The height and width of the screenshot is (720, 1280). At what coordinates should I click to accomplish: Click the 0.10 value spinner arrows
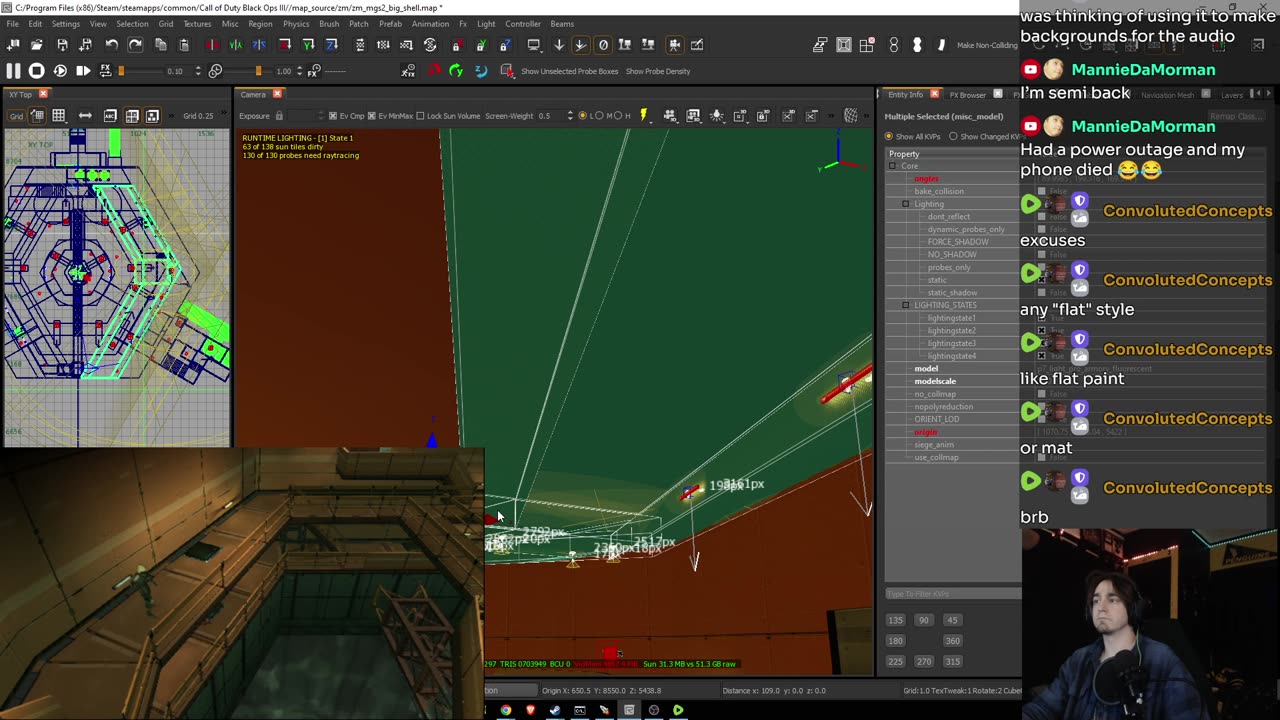(198, 71)
